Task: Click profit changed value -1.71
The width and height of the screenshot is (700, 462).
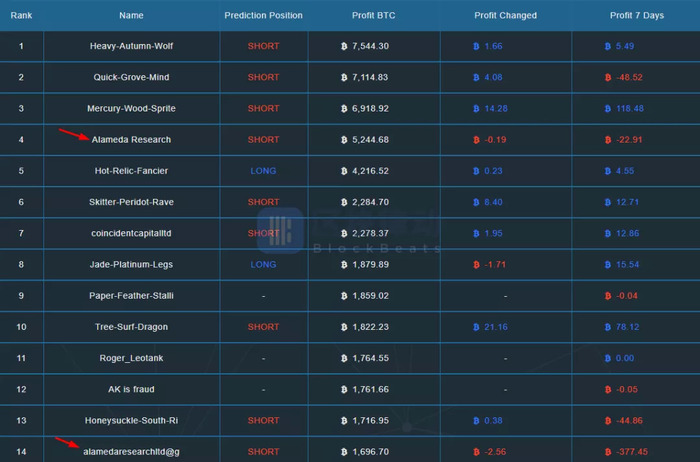Action: (495, 265)
